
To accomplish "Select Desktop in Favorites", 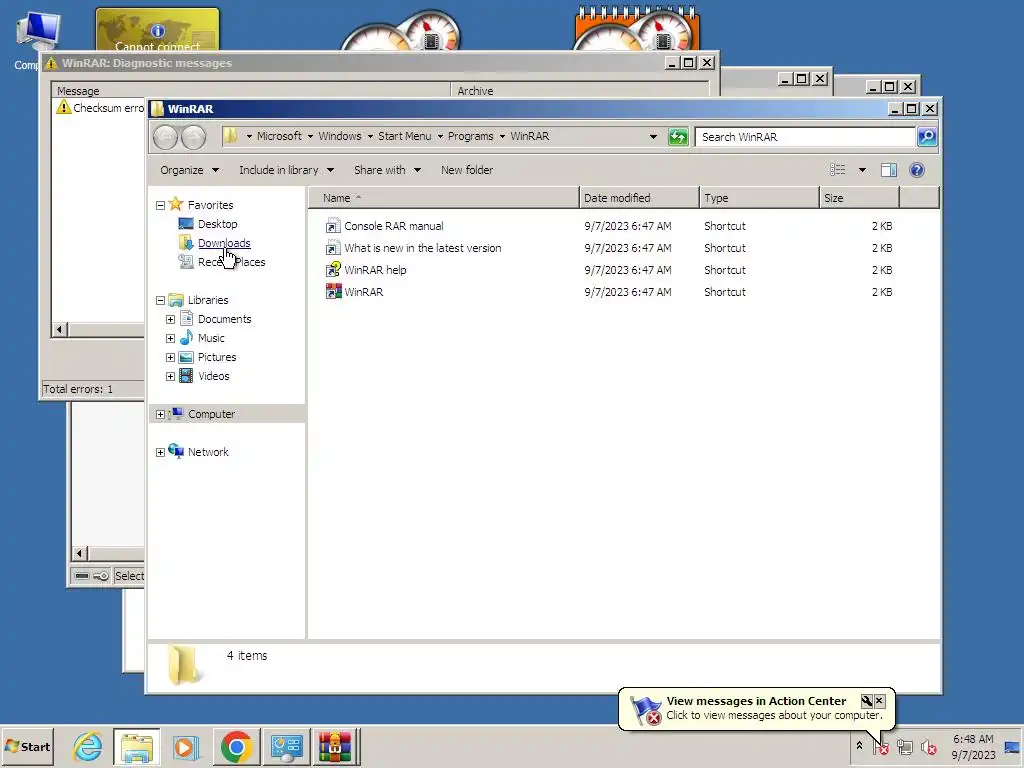I will coord(217,224).
